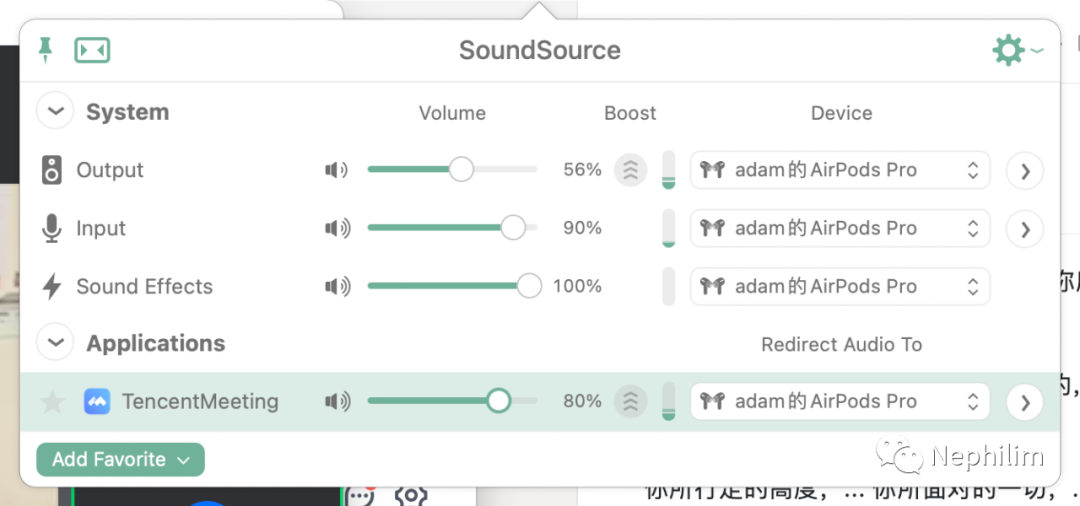
Task: Toggle Boost for TencentMeeting
Action: coord(630,402)
